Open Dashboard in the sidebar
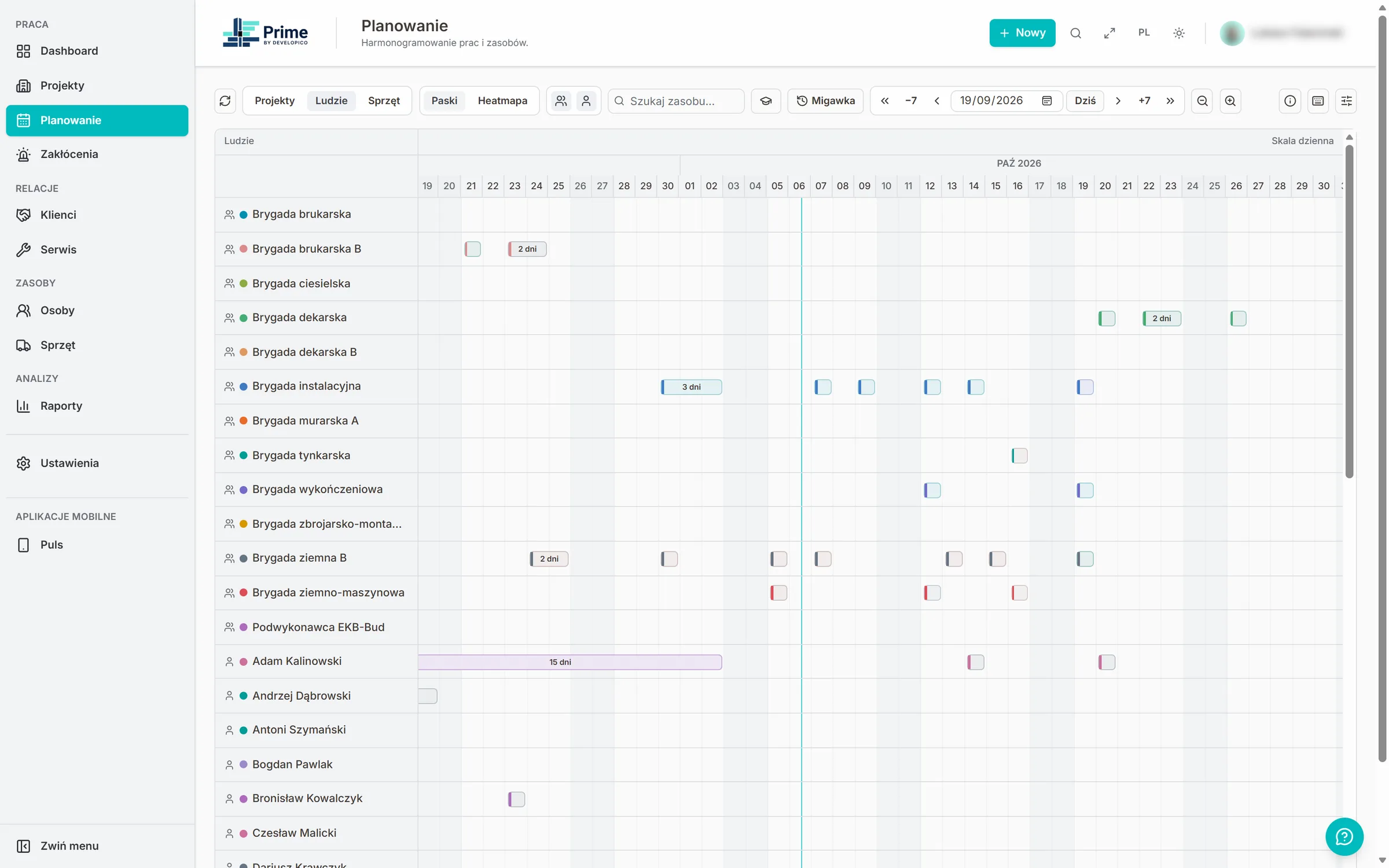 click(97, 51)
